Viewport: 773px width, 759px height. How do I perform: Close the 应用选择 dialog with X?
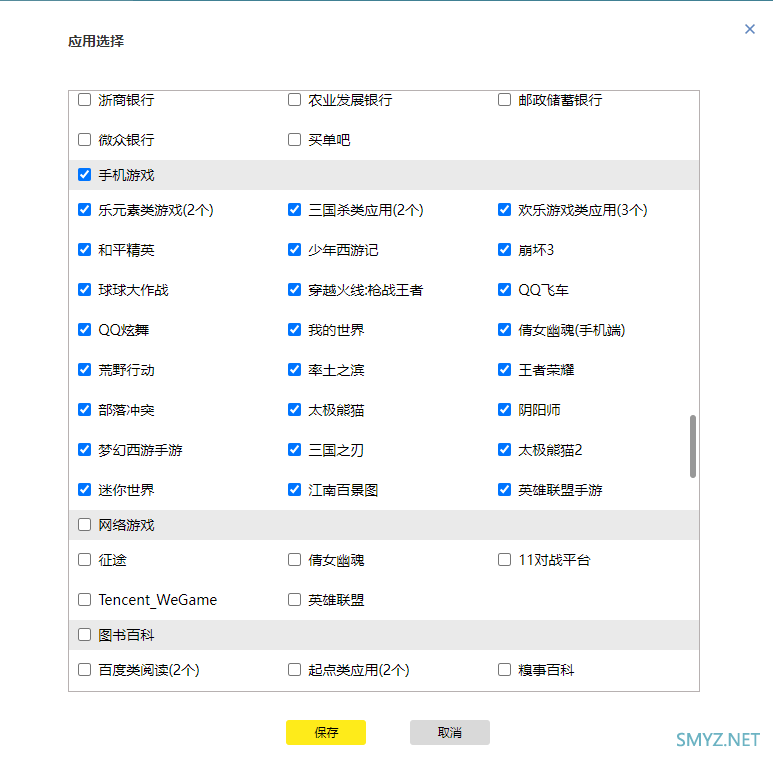click(749, 29)
